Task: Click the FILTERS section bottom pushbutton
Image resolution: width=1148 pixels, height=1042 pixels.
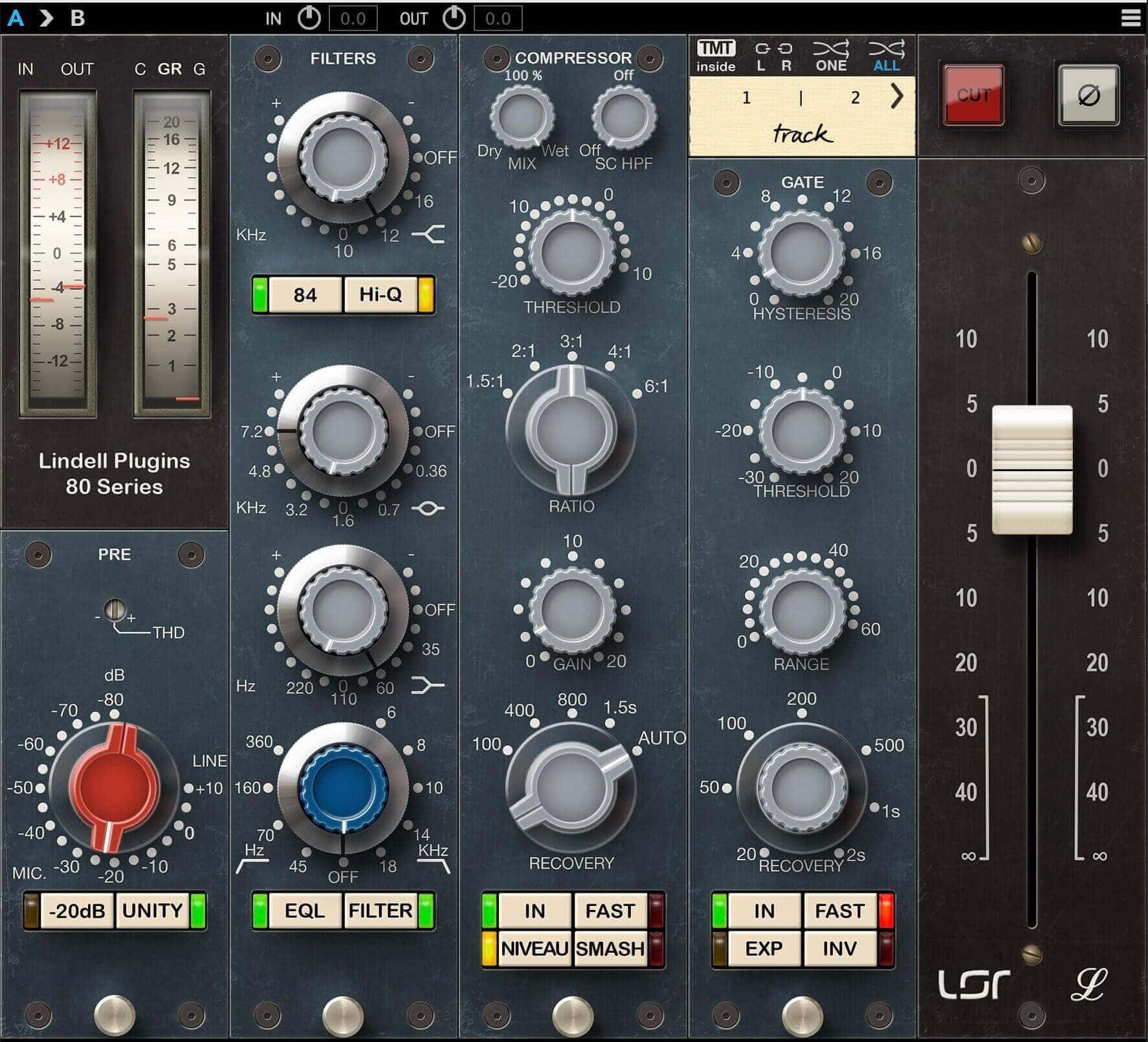Action: point(343,1015)
